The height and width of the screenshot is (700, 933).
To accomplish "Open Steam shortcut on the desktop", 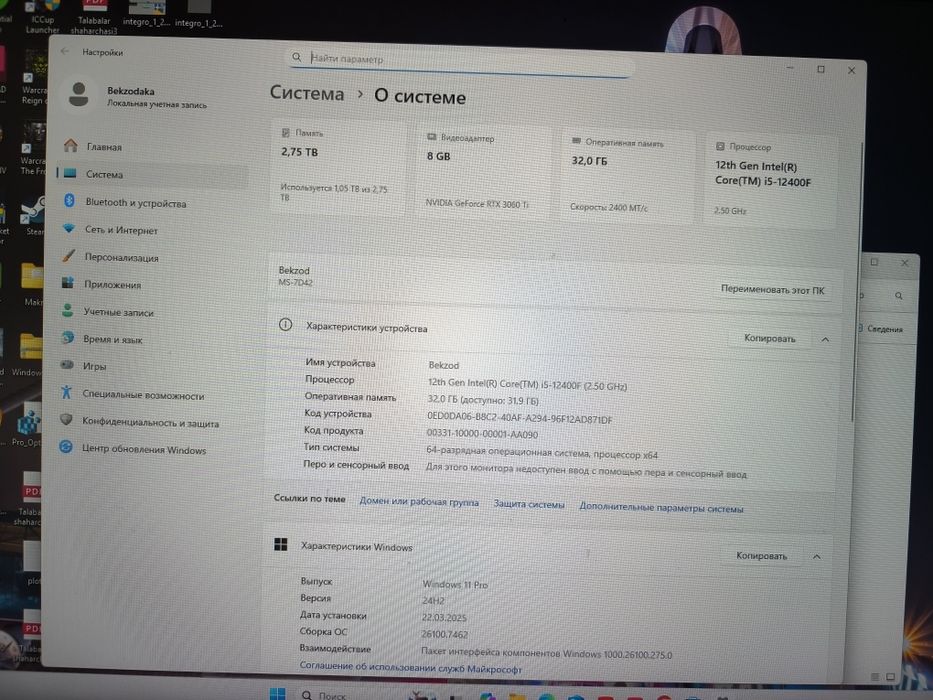I will point(33,217).
